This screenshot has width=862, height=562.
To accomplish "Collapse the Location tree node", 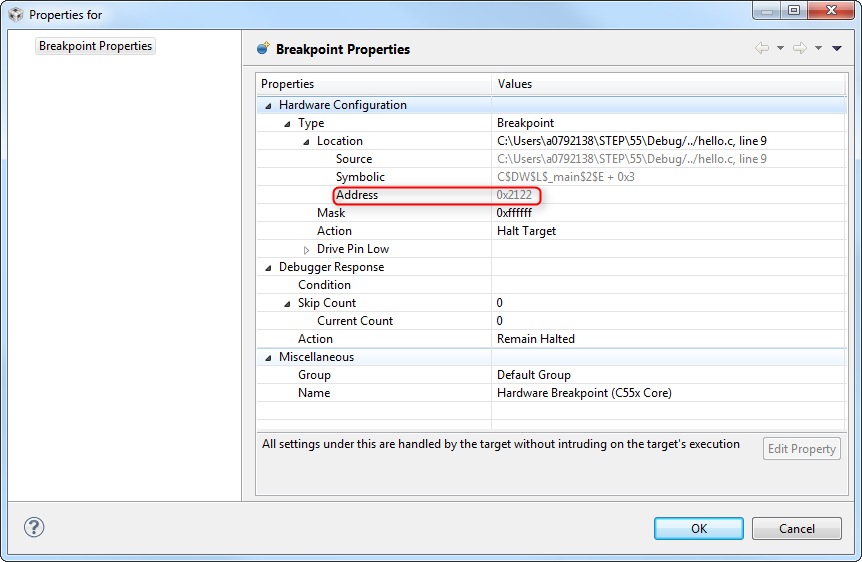I will tap(306, 141).
